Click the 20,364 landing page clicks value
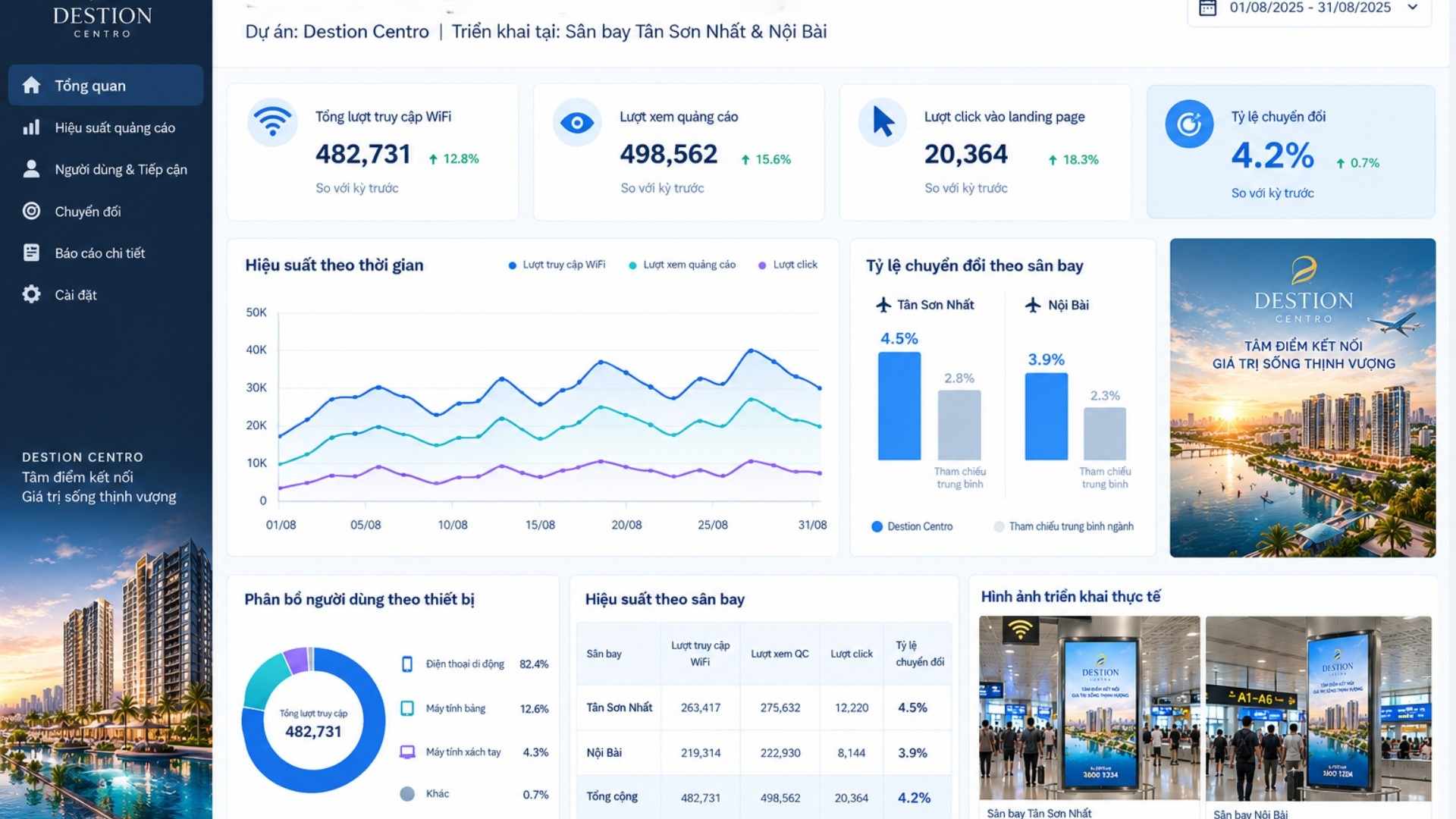Image resolution: width=1456 pixels, height=819 pixels. [965, 154]
